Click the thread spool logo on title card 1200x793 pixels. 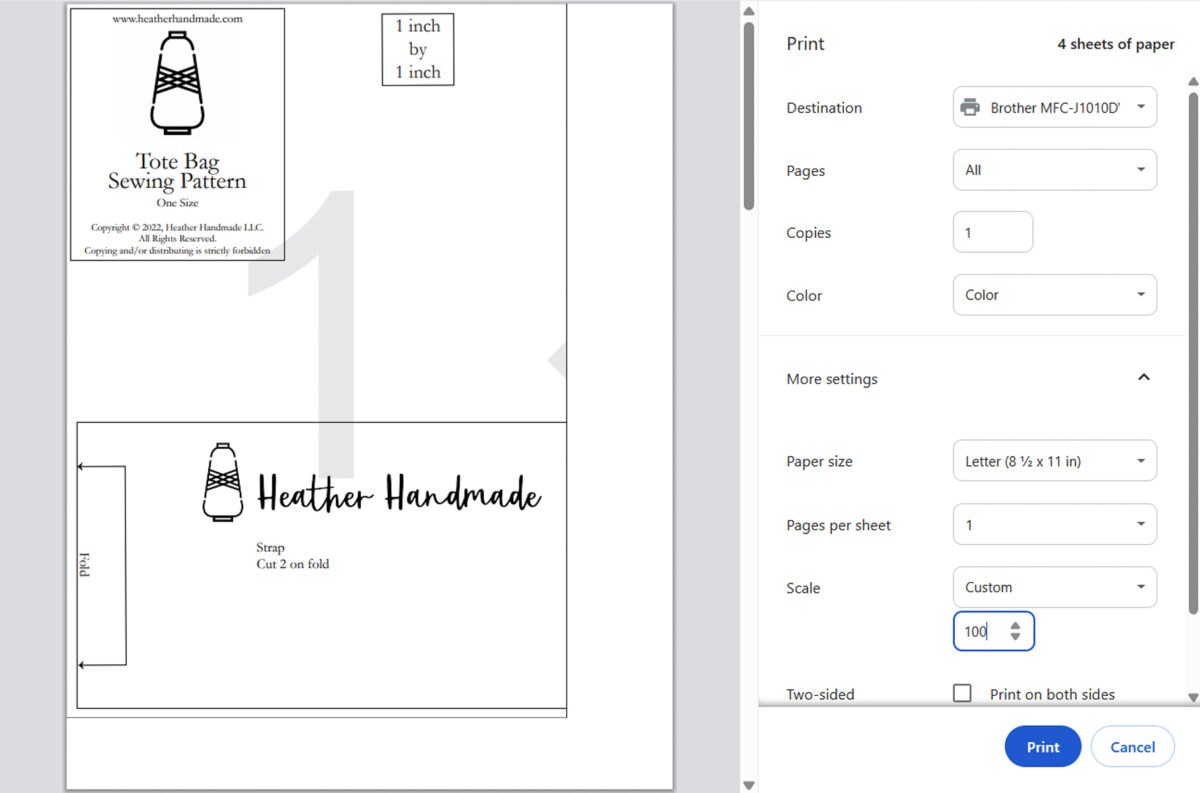tap(177, 81)
